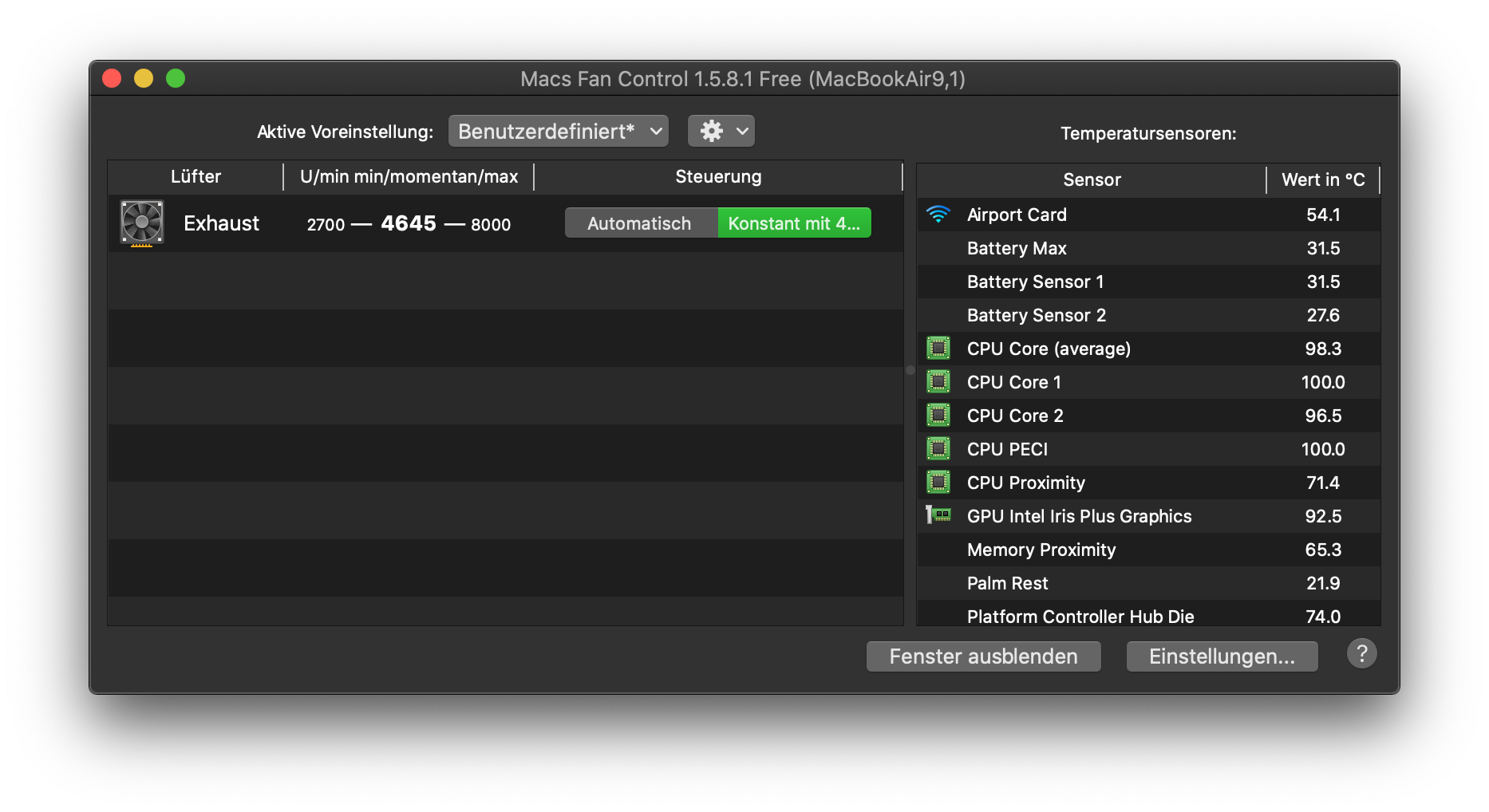The width and height of the screenshot is (1489, 812).
Task: Click the Airport Card wifi icon
Action: point(938,214)
